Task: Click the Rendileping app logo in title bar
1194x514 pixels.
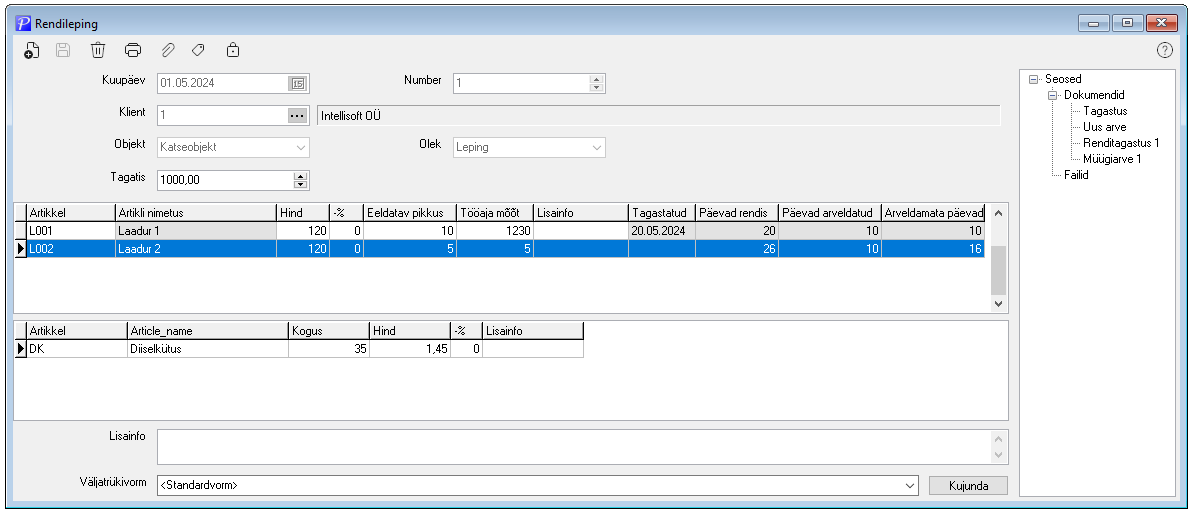Action: tap(23, 24)
